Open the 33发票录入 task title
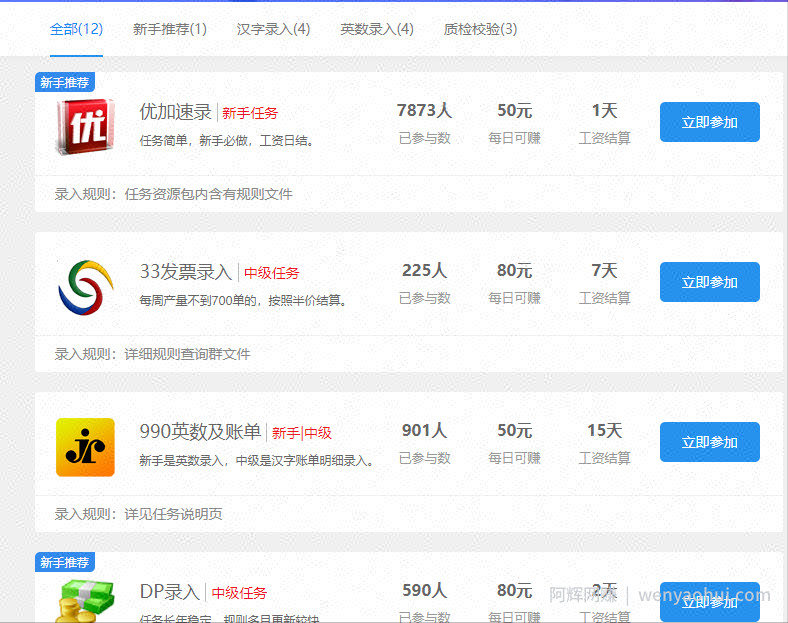This screenshot has width=788, height=623. [x=185, y=272]
